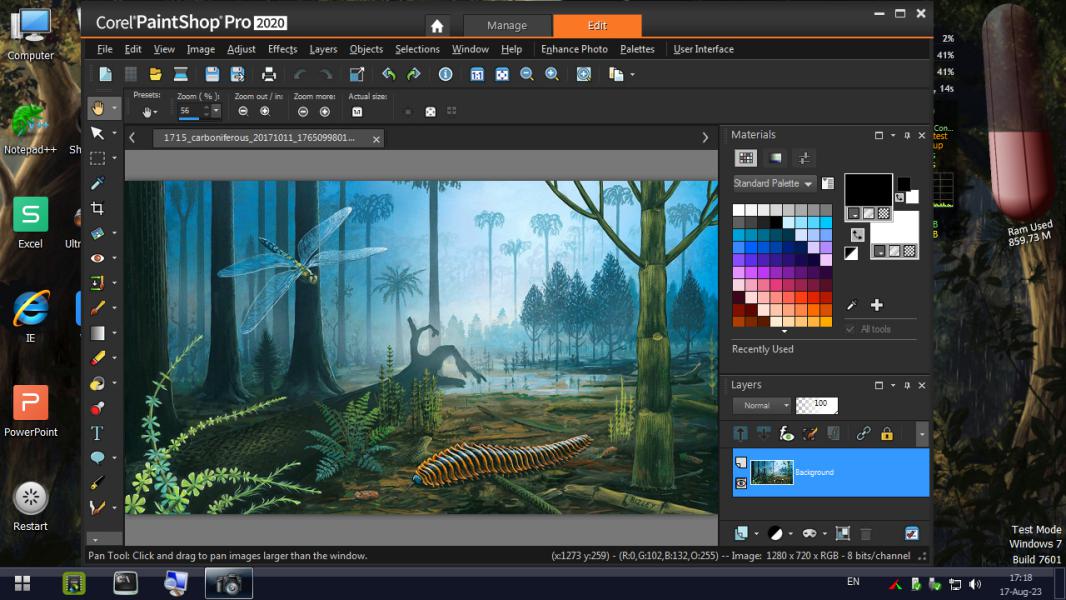Click the large black foreground color swatch
The width and height of the screenshot is (1066, 600).
coord(868,190)
